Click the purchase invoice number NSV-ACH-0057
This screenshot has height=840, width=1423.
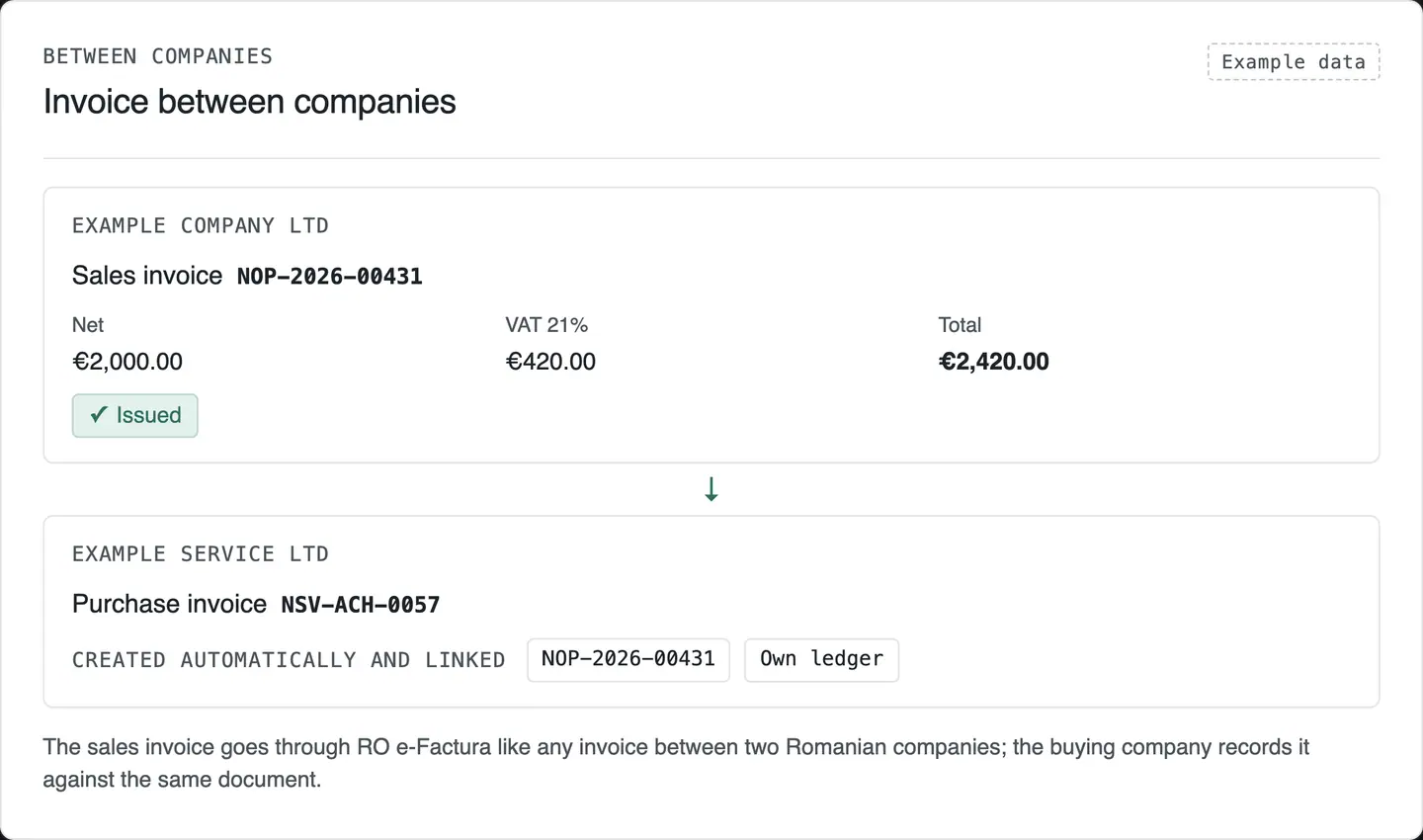361,605
